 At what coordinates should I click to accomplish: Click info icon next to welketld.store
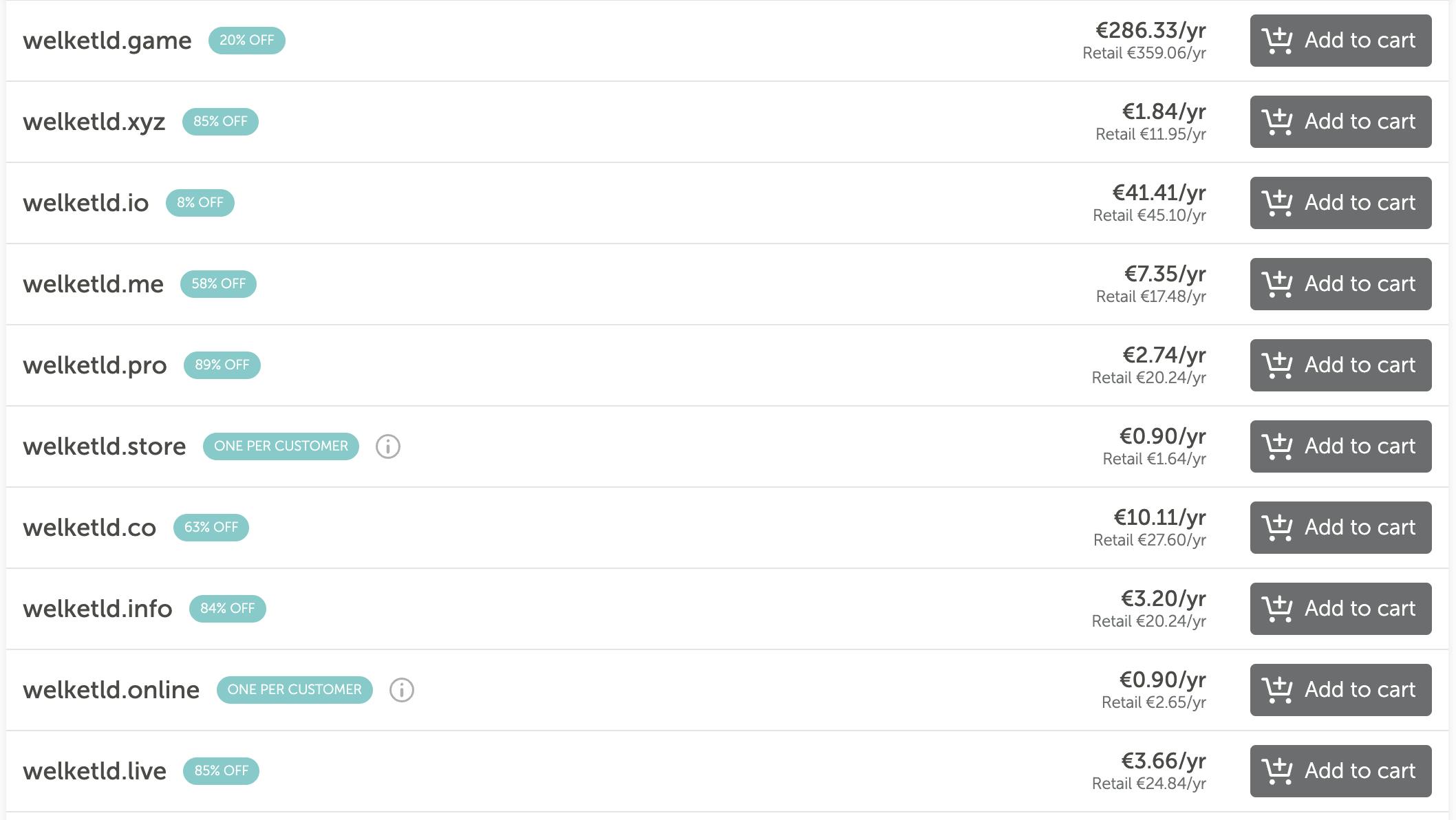coord(388,446)
